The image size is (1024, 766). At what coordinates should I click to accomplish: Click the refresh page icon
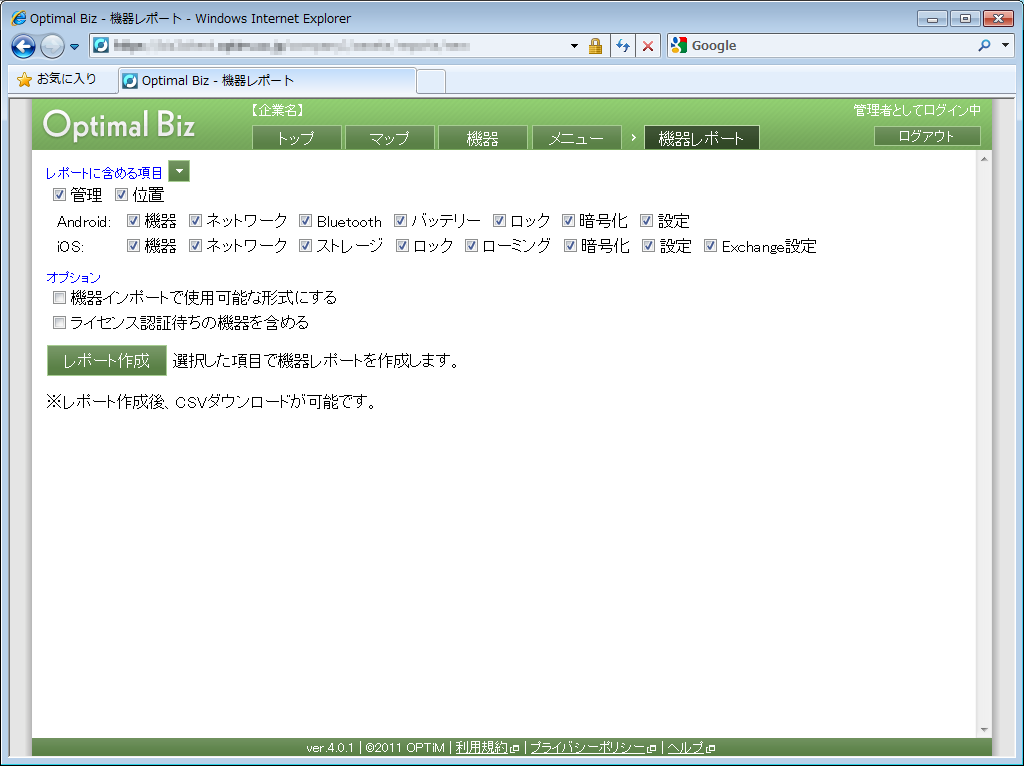coord(623,46)
